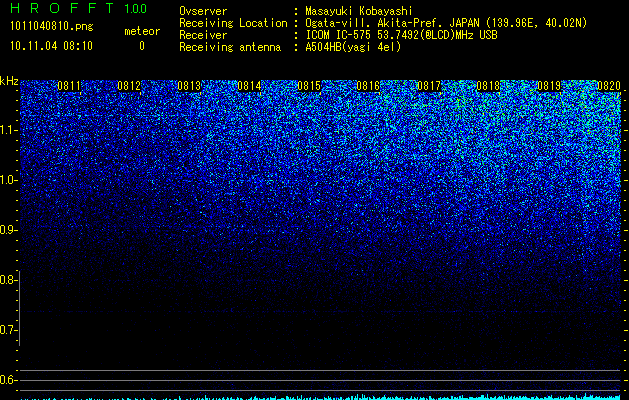Click the meteor count value 0
This screenshot has width=629, height=400.
142,46
